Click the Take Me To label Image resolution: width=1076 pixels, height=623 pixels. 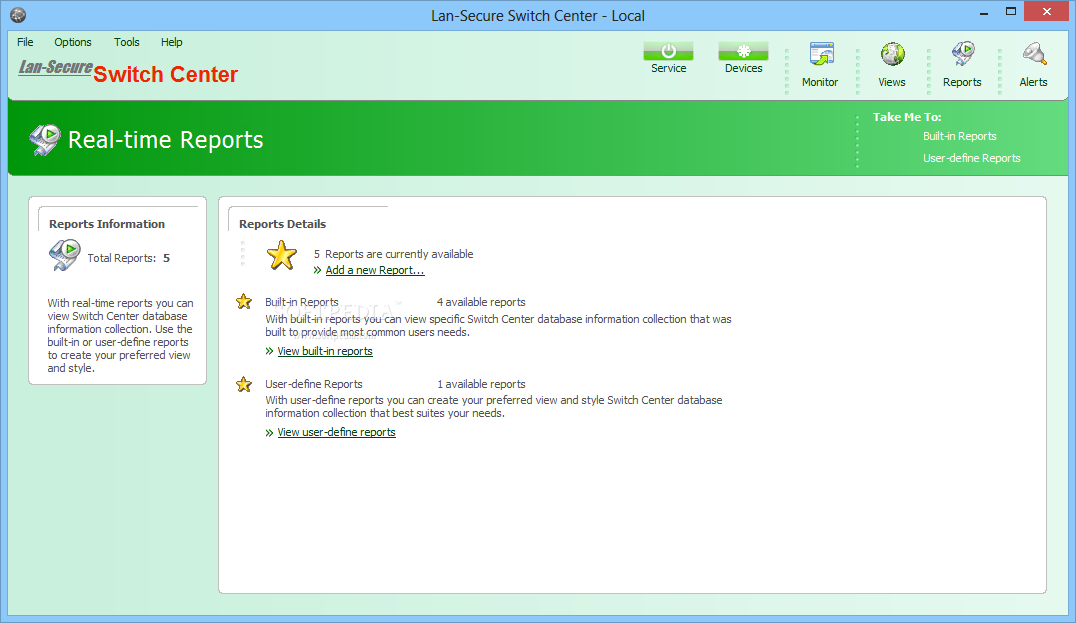(907, 117)
